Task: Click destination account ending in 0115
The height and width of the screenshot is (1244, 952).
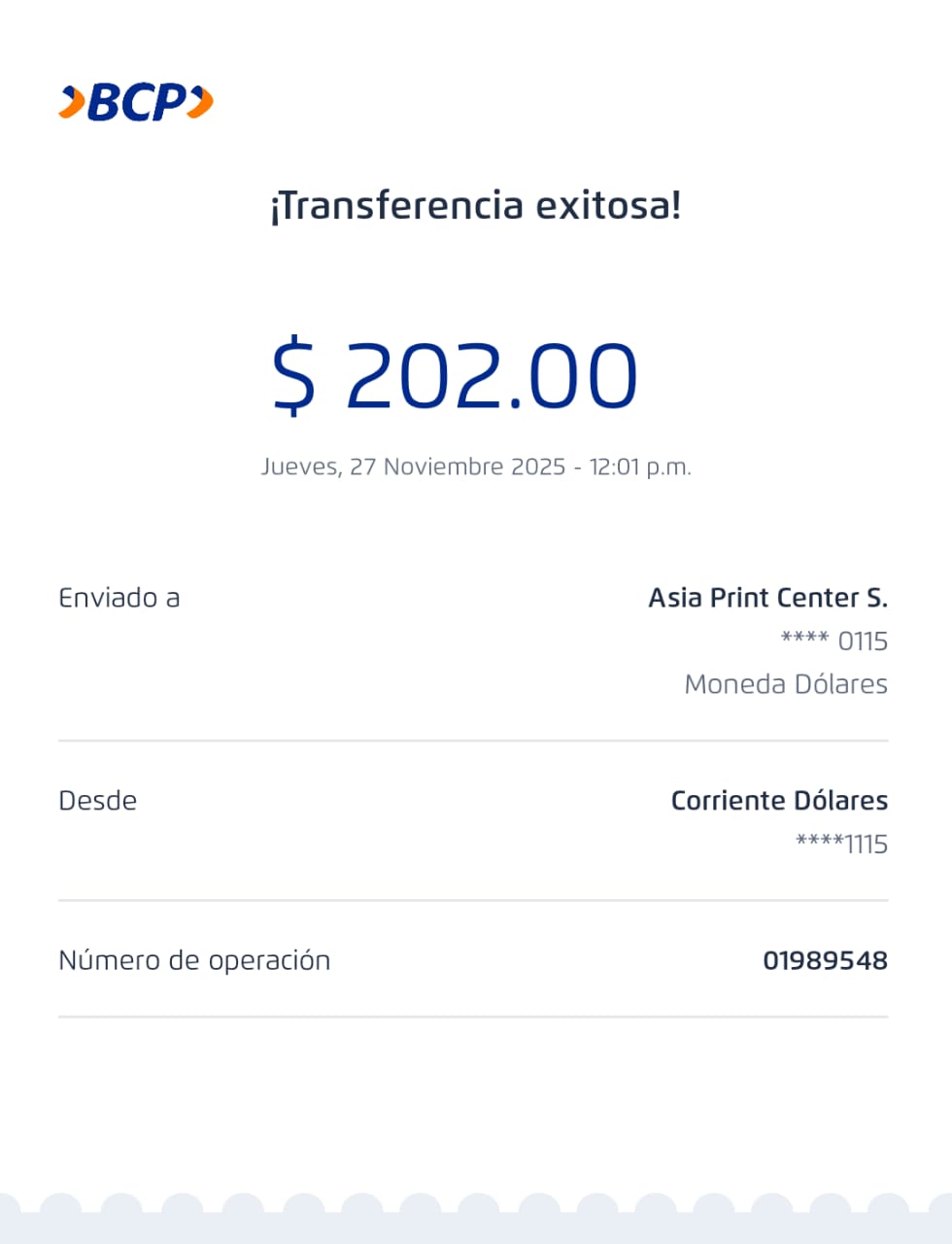Action: coord(833,641)
